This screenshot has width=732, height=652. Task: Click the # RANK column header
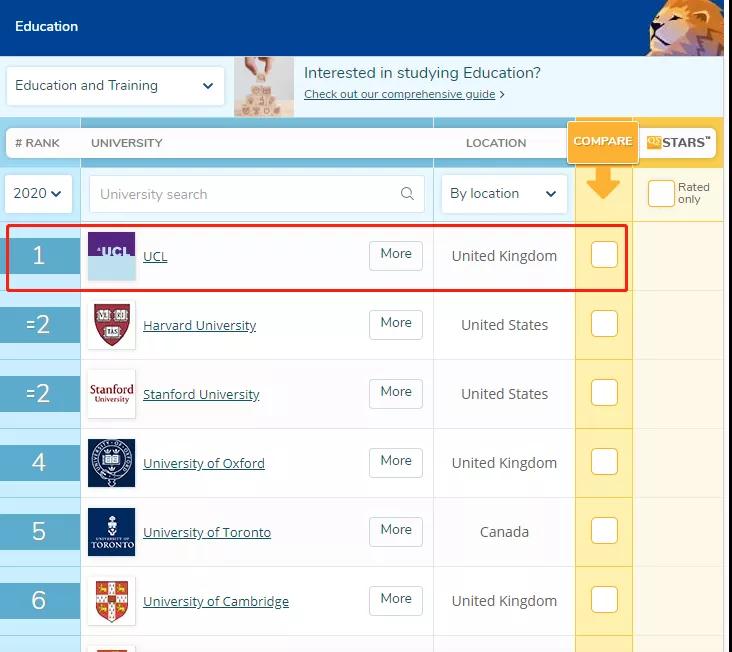click(x=37, y=143)
